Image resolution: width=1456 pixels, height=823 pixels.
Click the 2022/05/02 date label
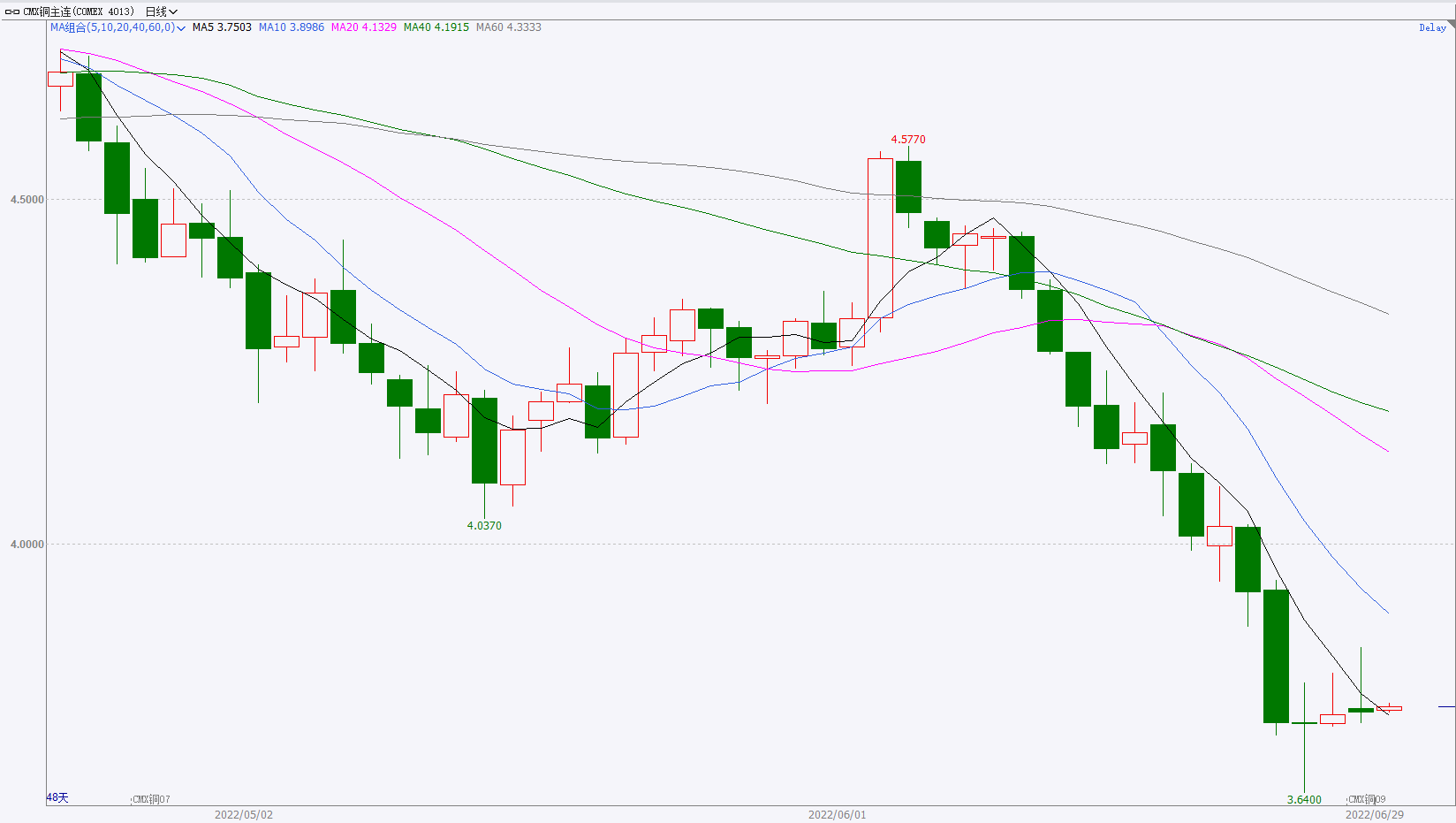(x=244, y=815)
